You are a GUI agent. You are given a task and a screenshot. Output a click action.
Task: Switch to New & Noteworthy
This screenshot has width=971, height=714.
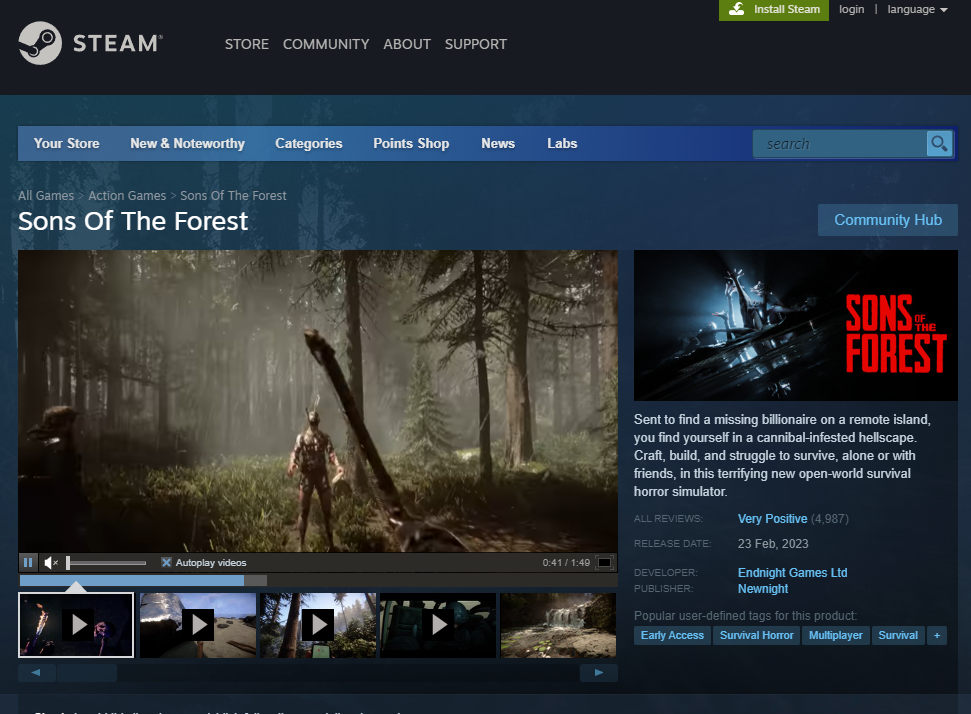point(187,143)
